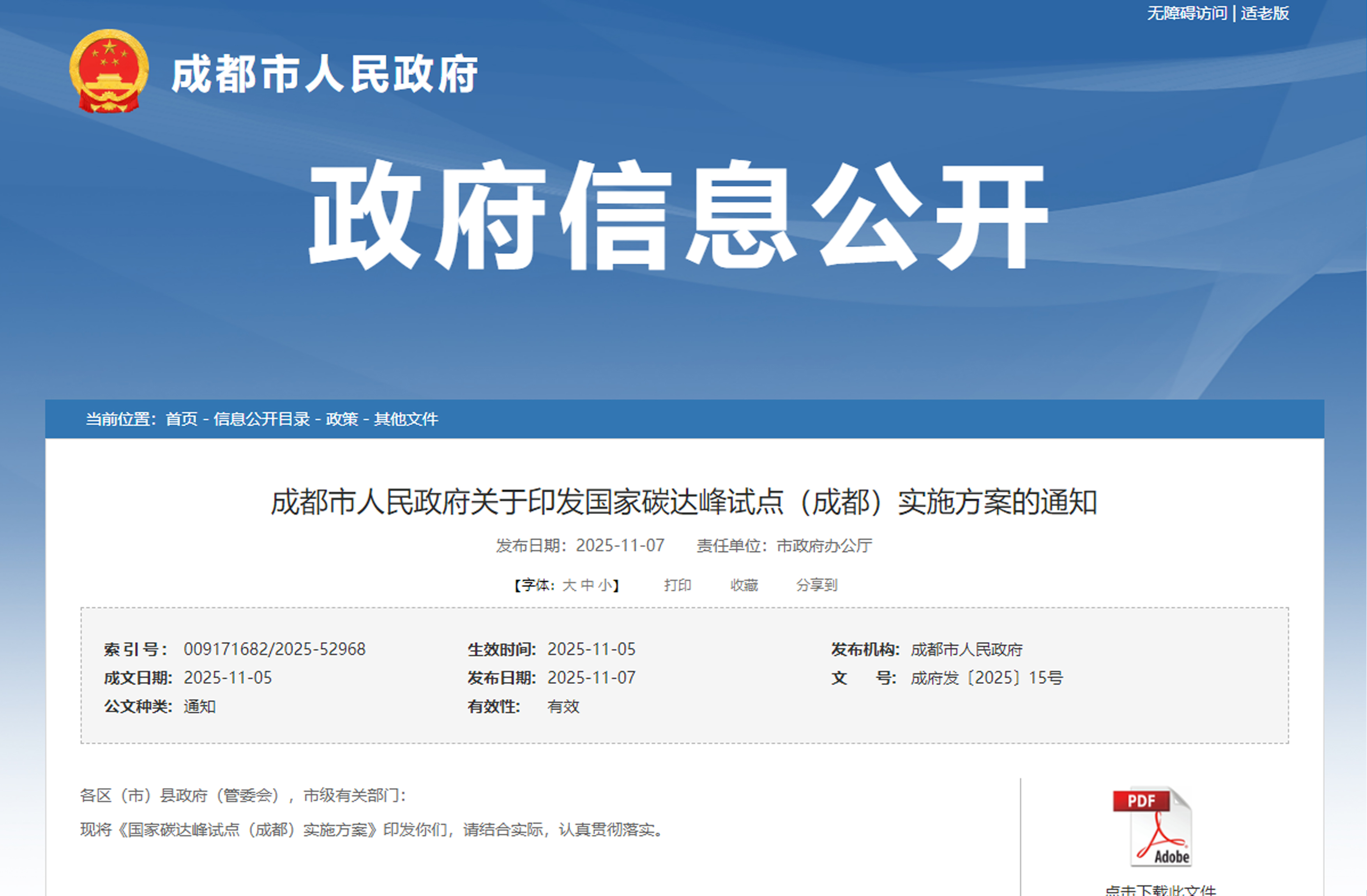Click the index number 009171682/2025-52968
This screenshot has height=896, width=1367.
275,650
